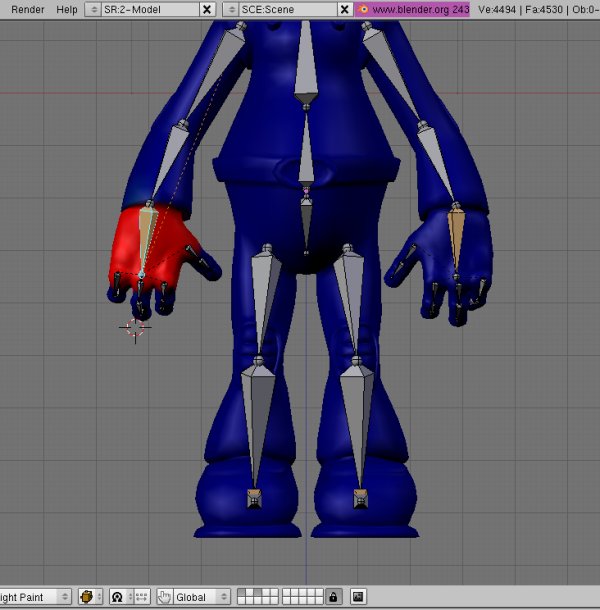Open the www.blender.org link
Image resolution: width=600 pixels, height=610 pixels.
click(420, 9)
